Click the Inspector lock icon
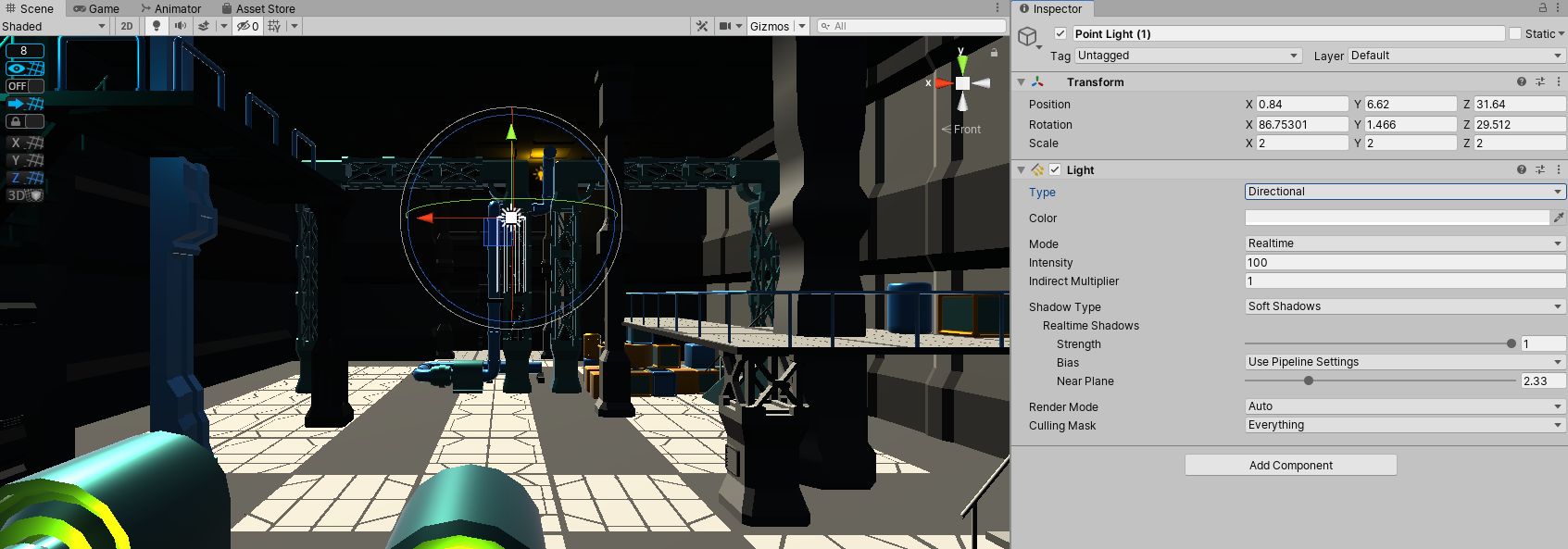The image size is (1568, 549). pyautogui.click(x=1543, y=7)
